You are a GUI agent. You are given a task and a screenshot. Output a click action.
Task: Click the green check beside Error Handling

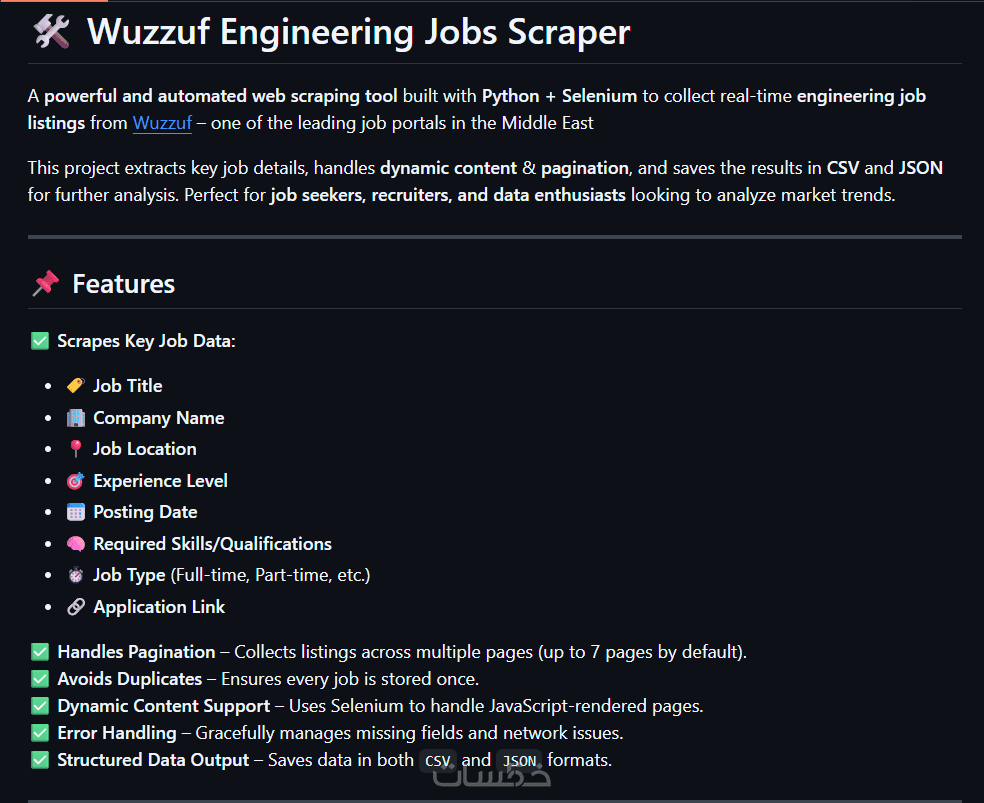tap(40, 733)
